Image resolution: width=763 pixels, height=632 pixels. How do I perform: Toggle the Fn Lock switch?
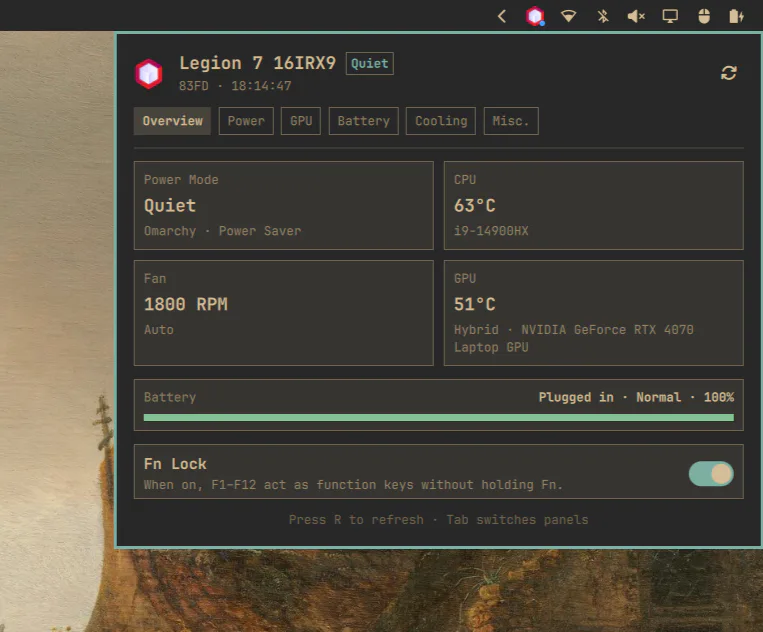(711, 473)
